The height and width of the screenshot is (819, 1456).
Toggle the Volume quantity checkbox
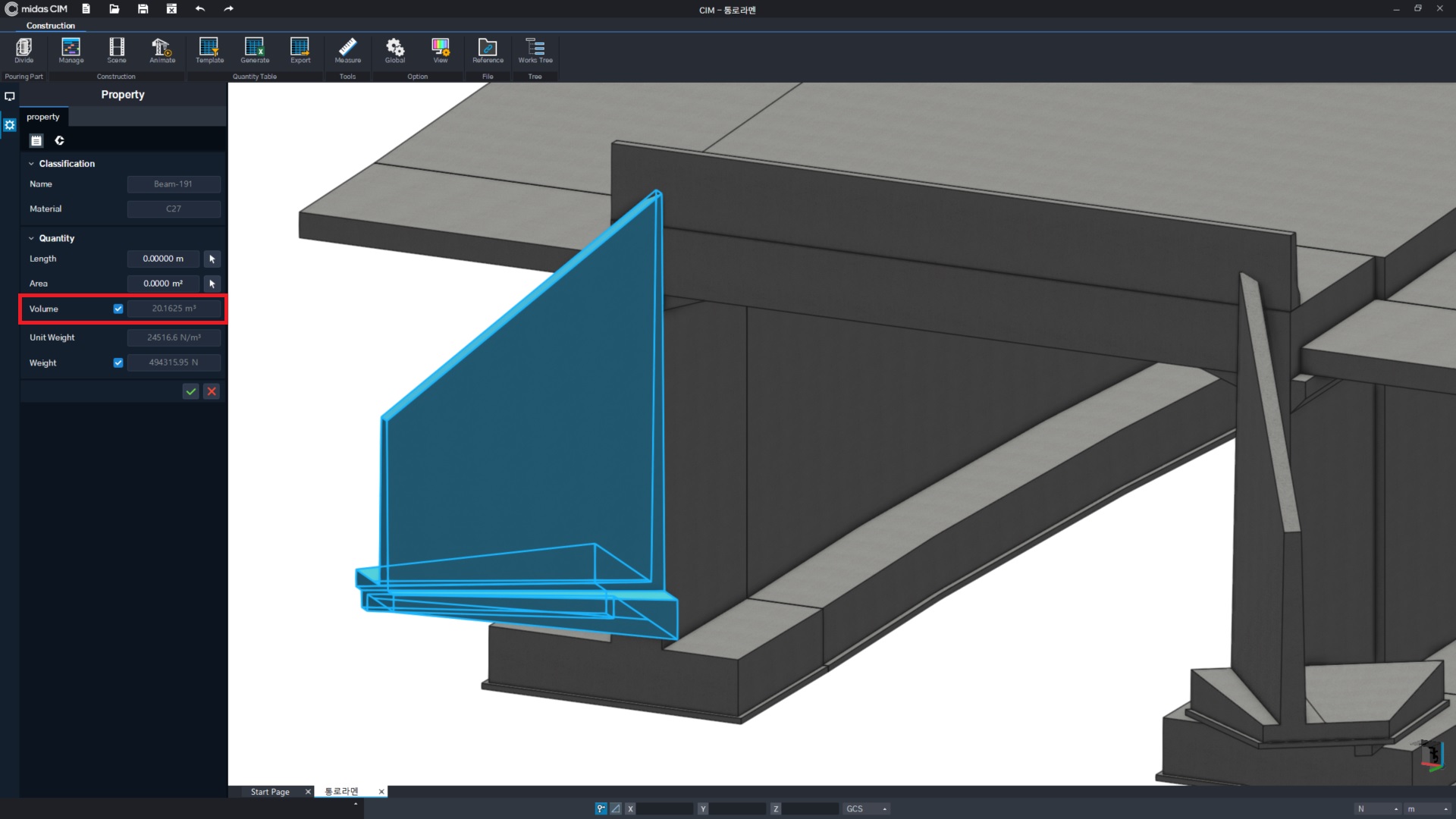(118, 308)
